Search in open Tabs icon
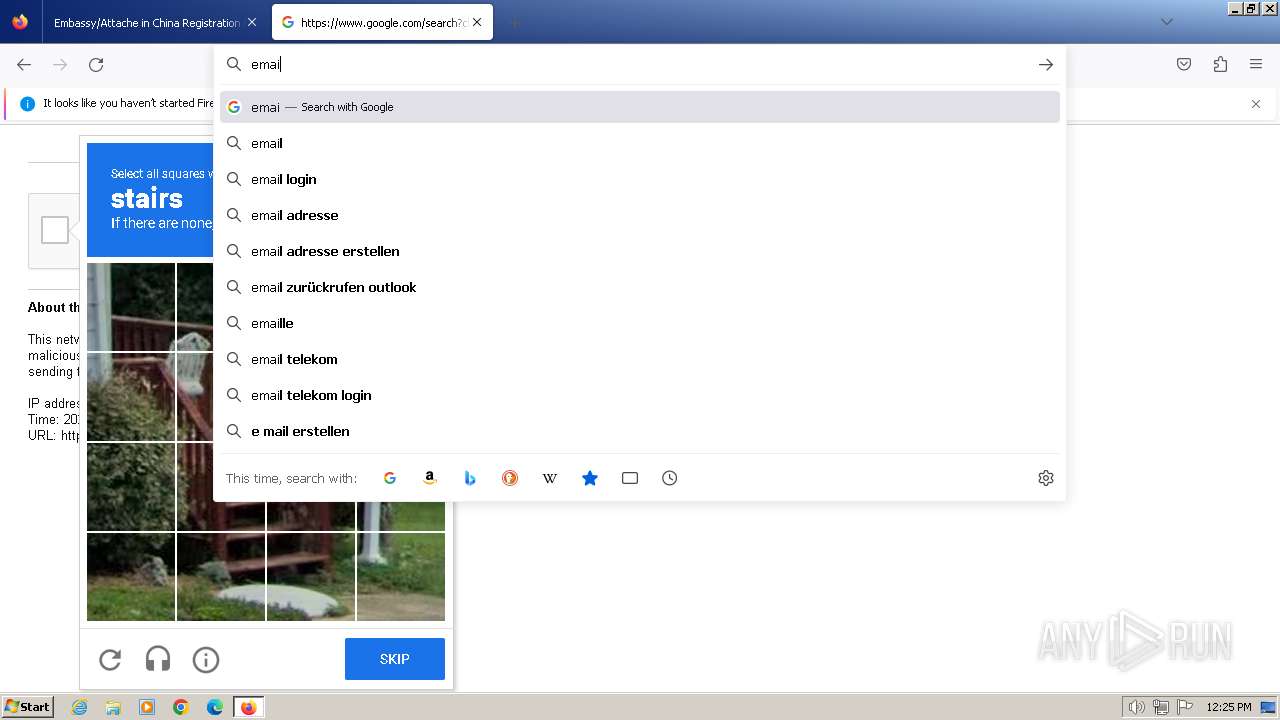This screenshot has width=1280, height=720. pos(630,478)
